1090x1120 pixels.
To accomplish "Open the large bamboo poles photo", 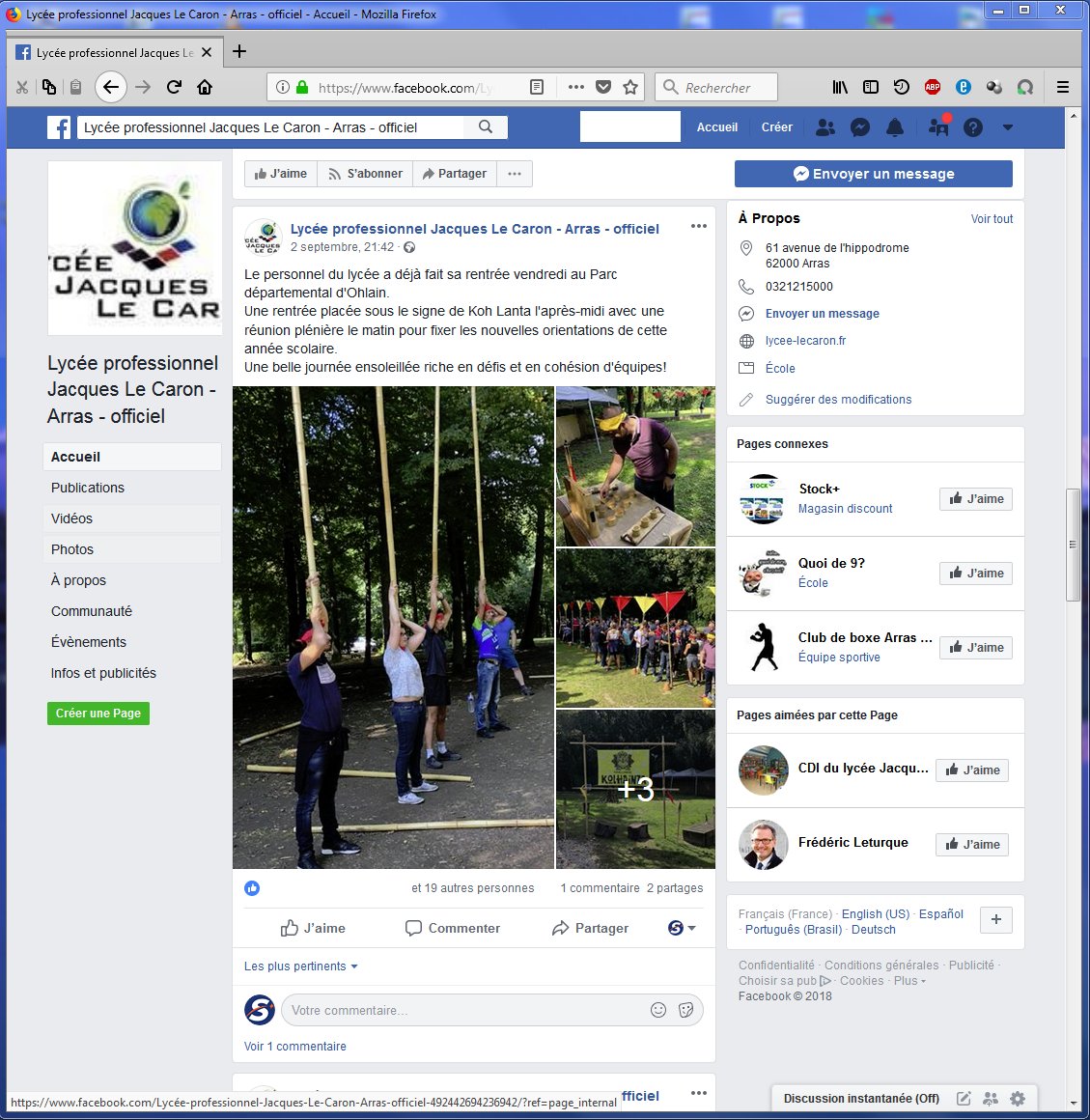I will (x=394, y=628).
